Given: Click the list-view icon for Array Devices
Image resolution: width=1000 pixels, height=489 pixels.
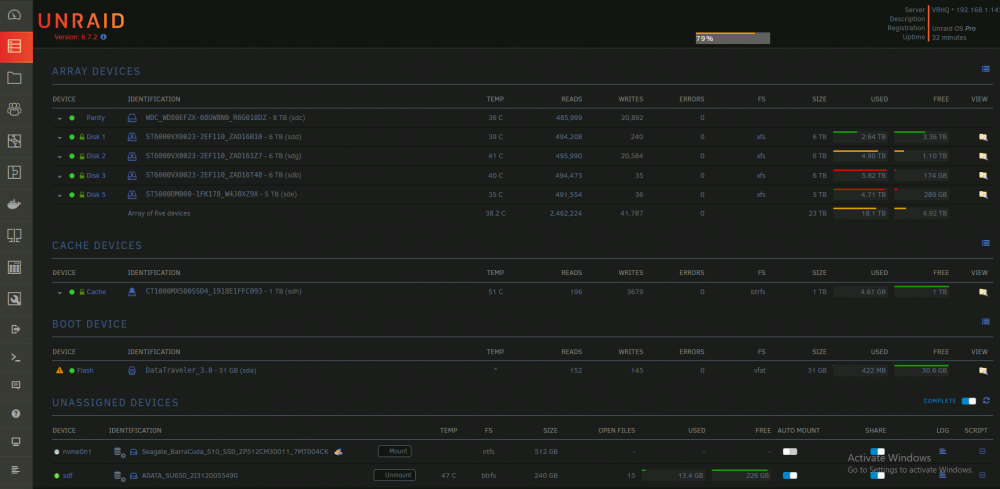Looking at the screenshot, I should click(x=985, y=69).
